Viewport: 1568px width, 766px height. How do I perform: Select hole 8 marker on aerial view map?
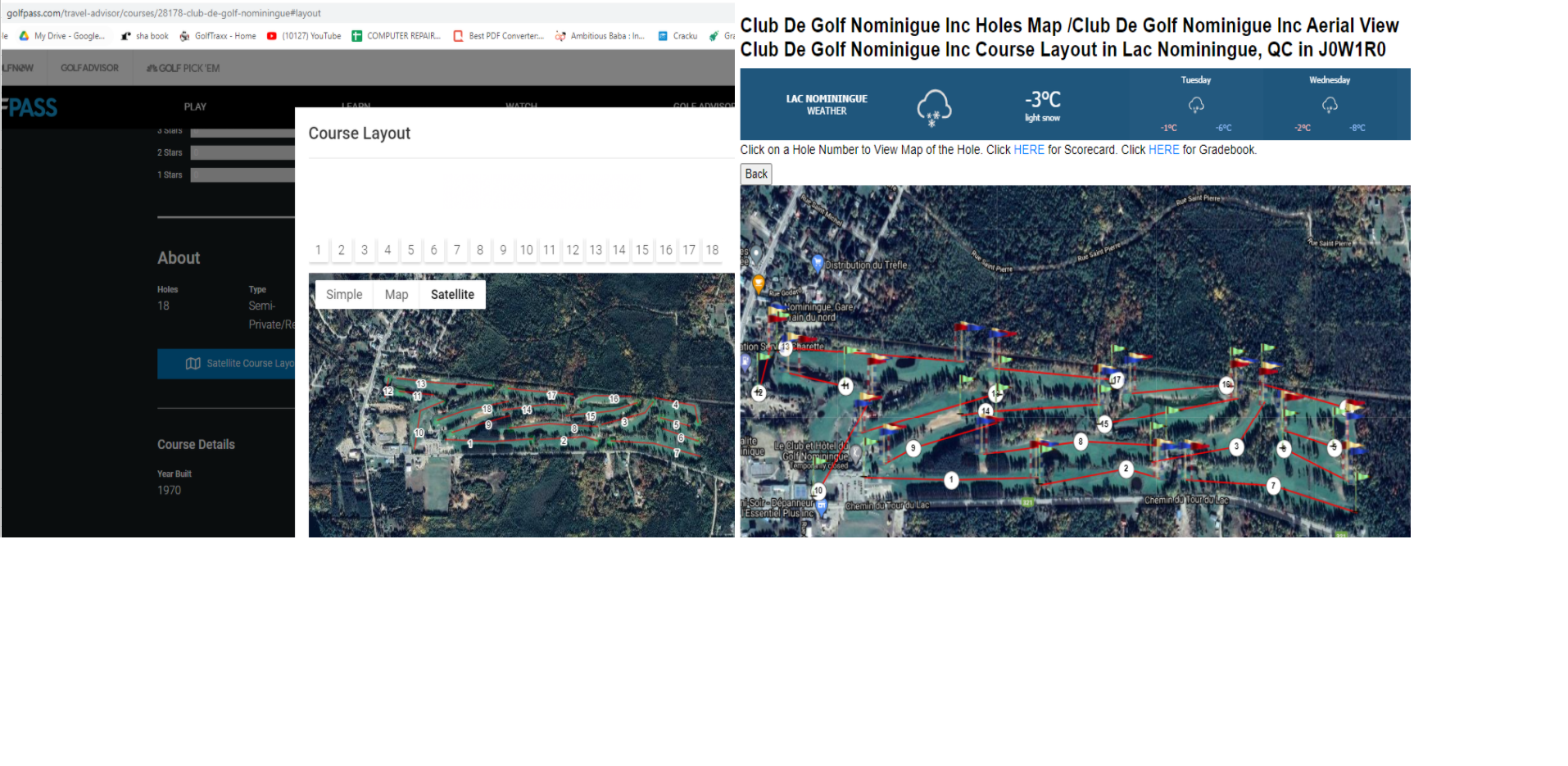pyautogui.click(x=1081, y=442)
